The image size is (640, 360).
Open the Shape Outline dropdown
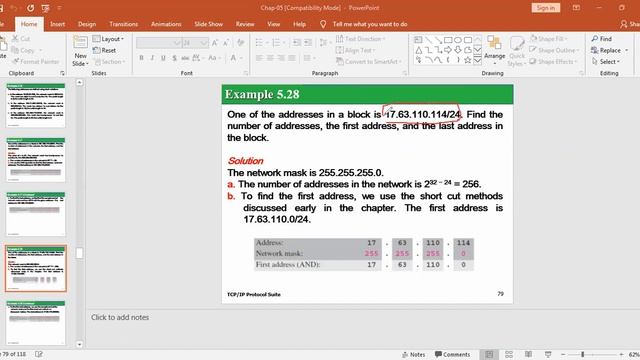(554, 50)
